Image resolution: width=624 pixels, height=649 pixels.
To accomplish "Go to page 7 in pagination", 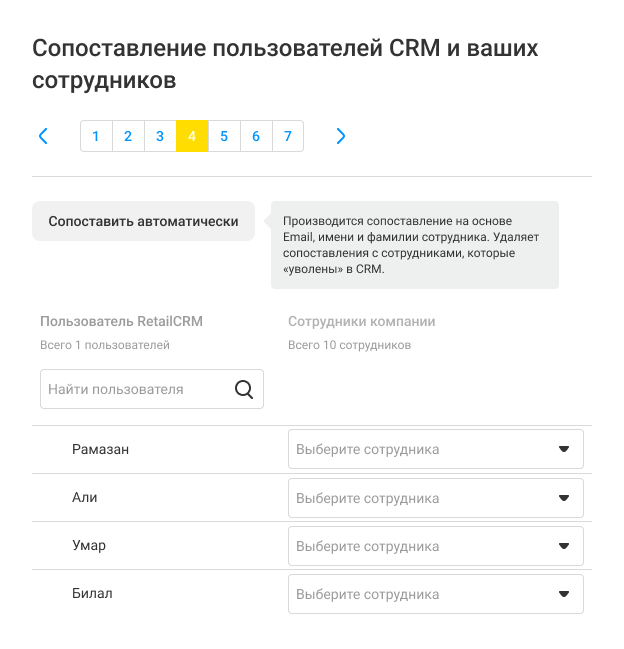I will [x=288, y=136].
